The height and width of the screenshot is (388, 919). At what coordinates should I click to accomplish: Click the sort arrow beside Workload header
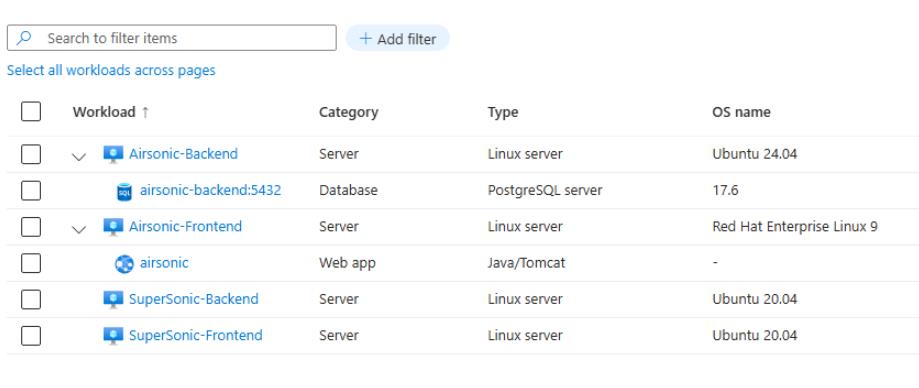(x=145, y=112)
